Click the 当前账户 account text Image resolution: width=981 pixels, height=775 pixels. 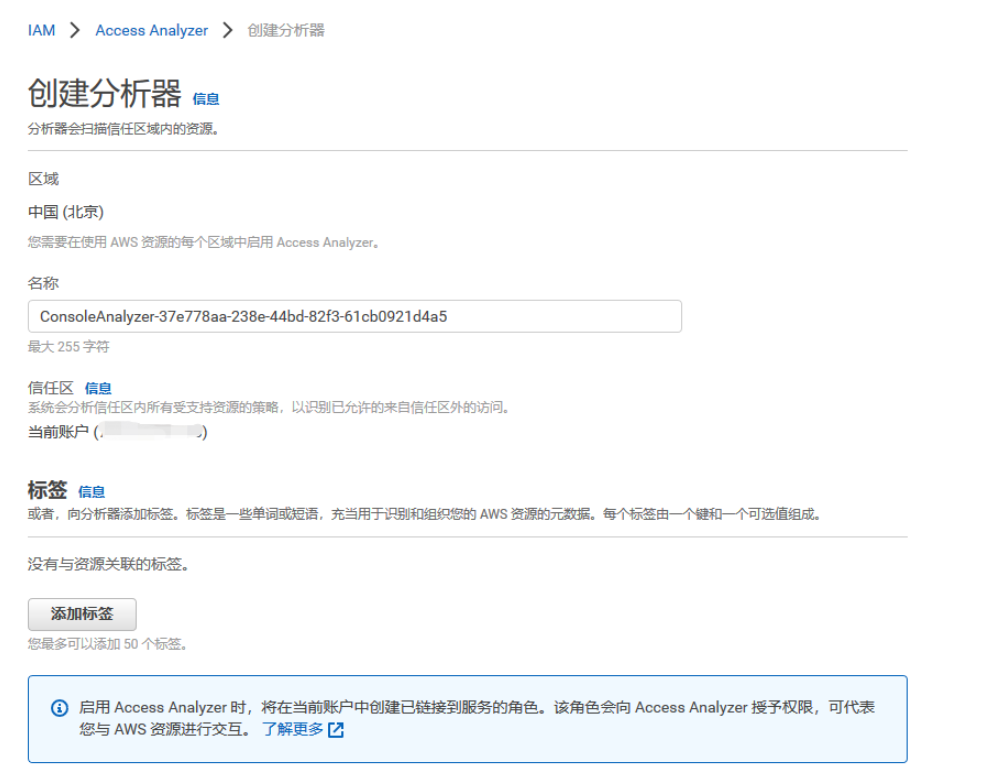(118, 432)
